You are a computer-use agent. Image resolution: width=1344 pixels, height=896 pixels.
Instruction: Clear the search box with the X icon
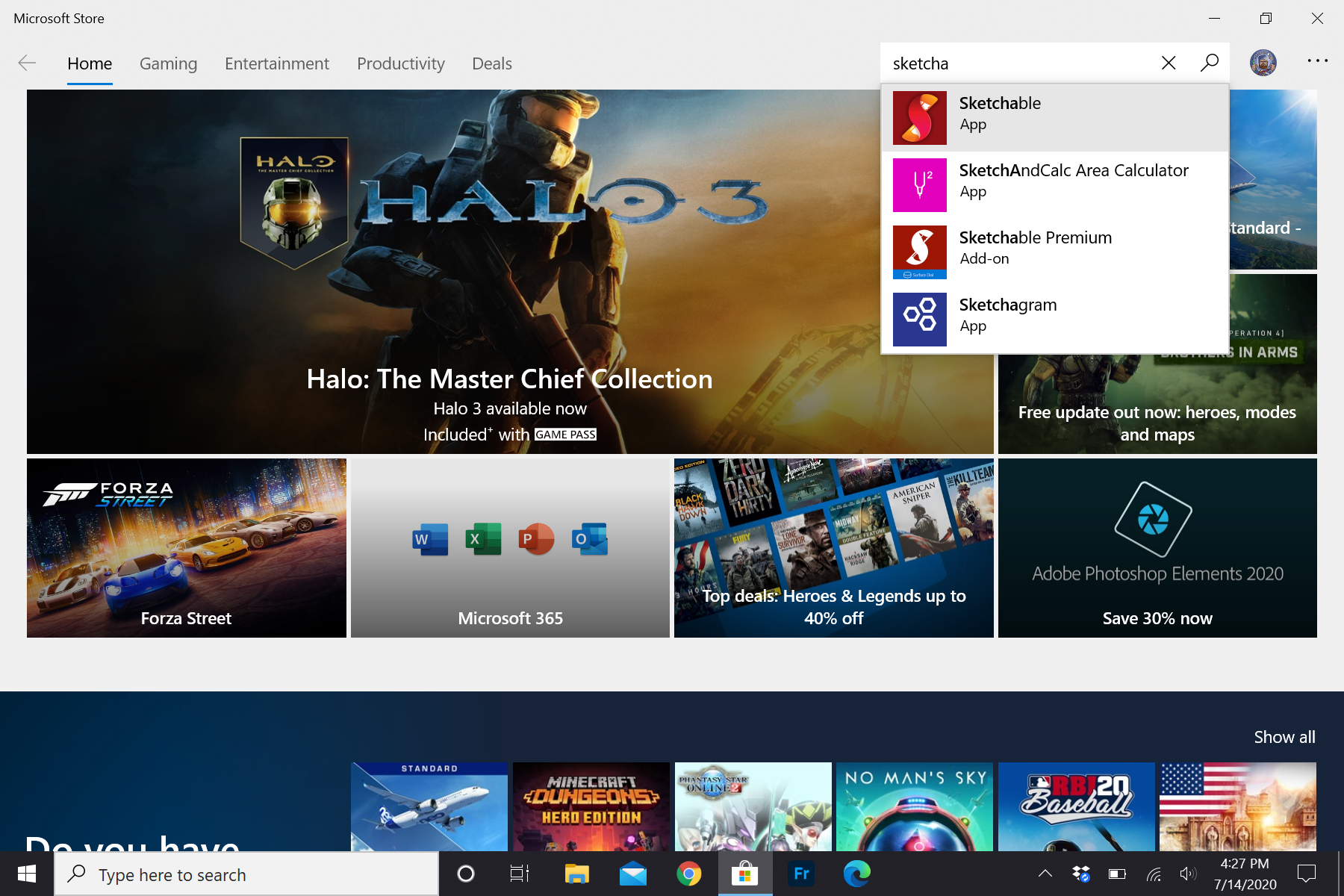coord(1169,63)
